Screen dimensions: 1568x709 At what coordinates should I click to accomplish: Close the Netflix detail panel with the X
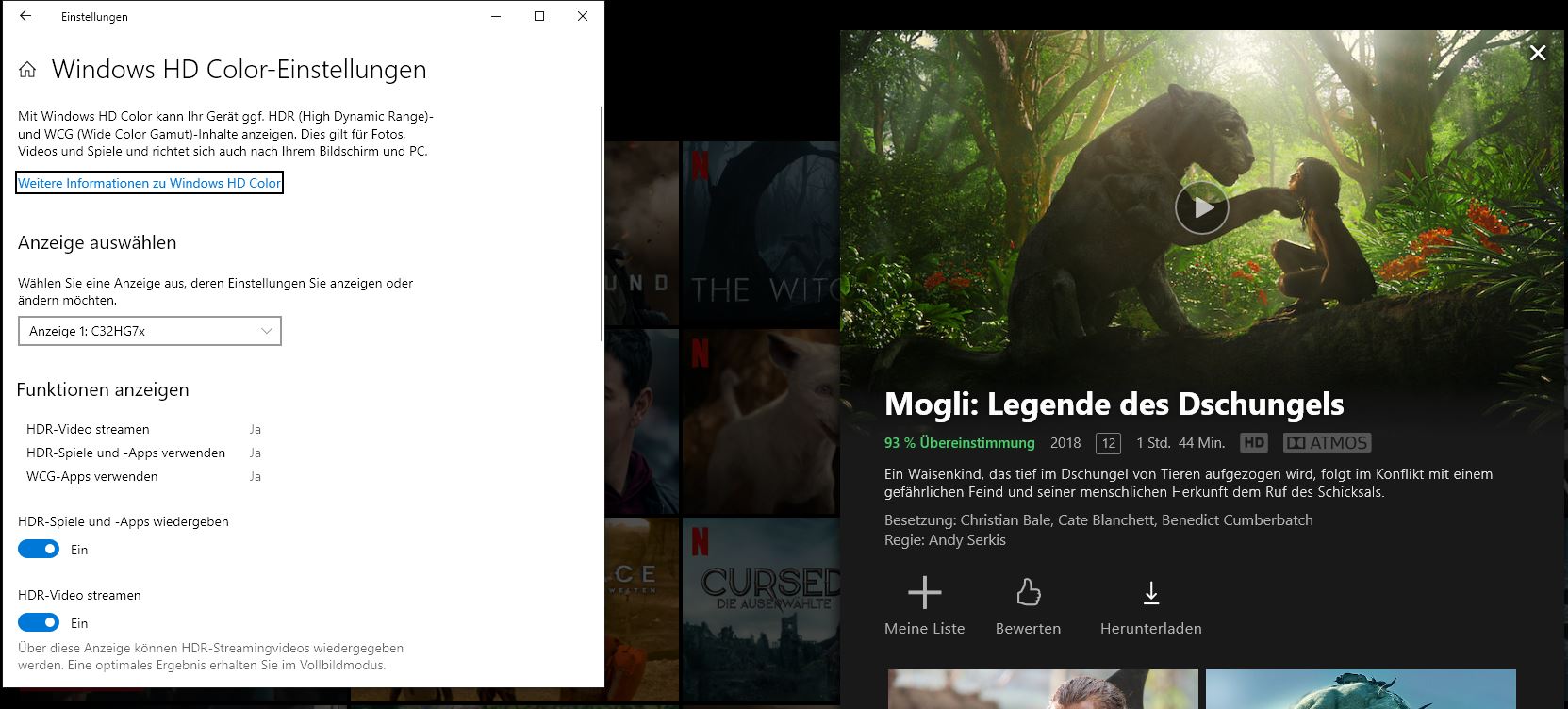point(1538,53)
